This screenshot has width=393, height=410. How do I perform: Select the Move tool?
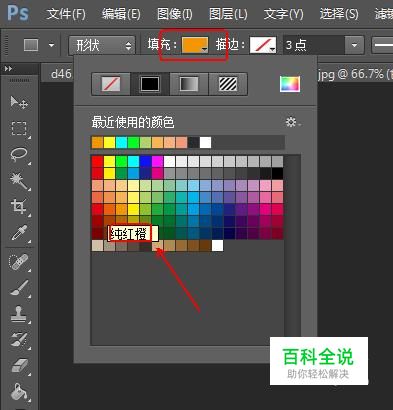pos(19,103)
